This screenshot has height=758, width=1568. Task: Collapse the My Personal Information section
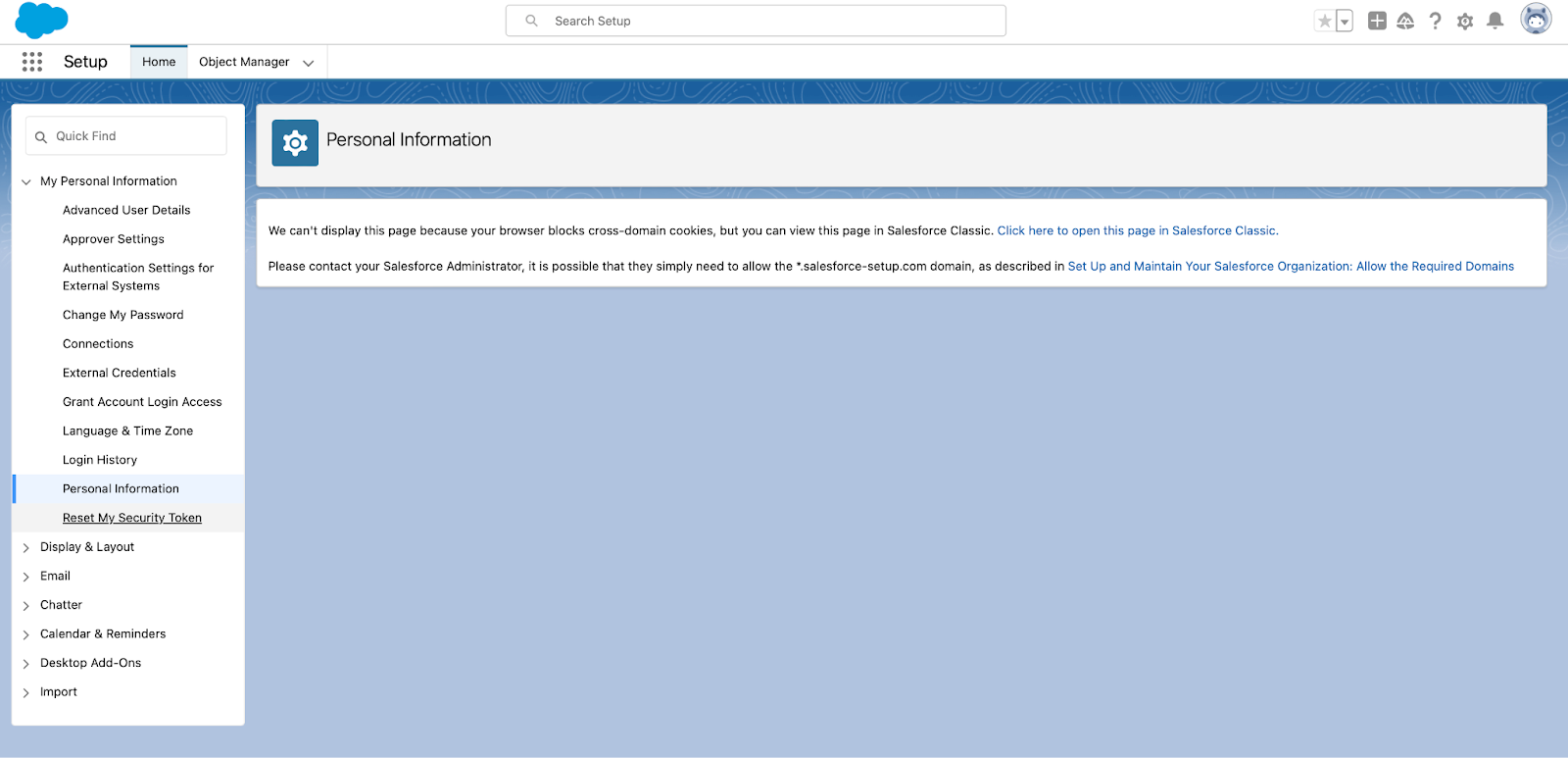point(26,181)
